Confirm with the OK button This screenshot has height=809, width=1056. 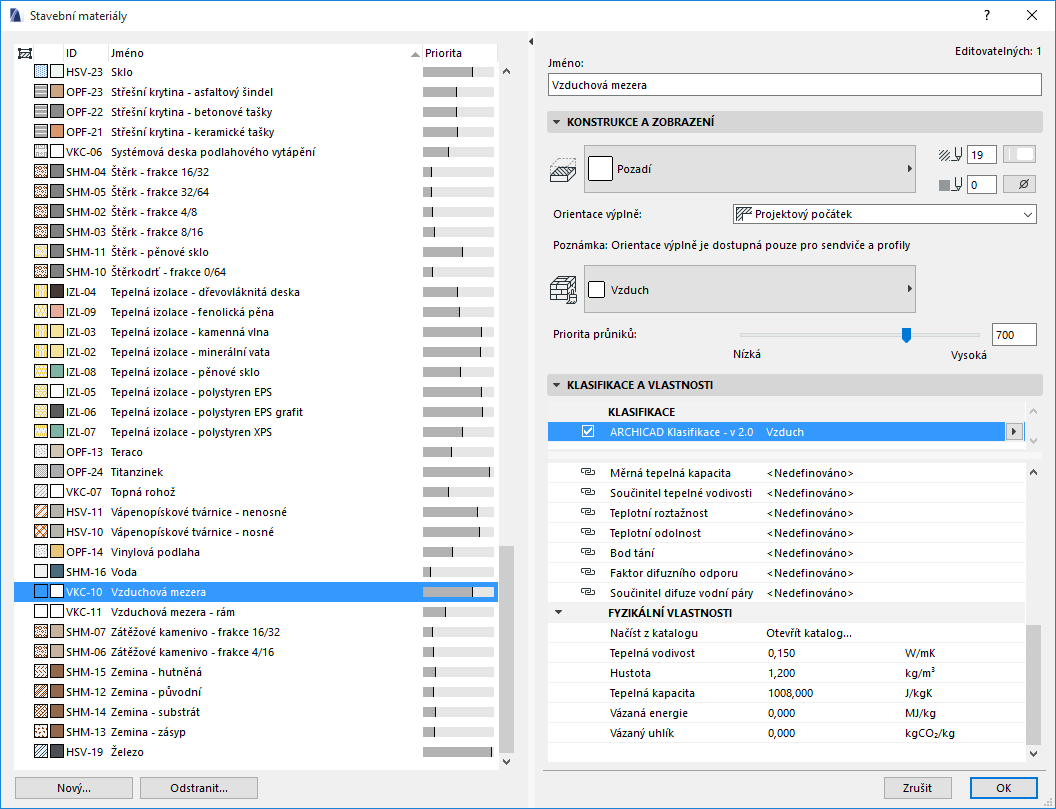1003,788
